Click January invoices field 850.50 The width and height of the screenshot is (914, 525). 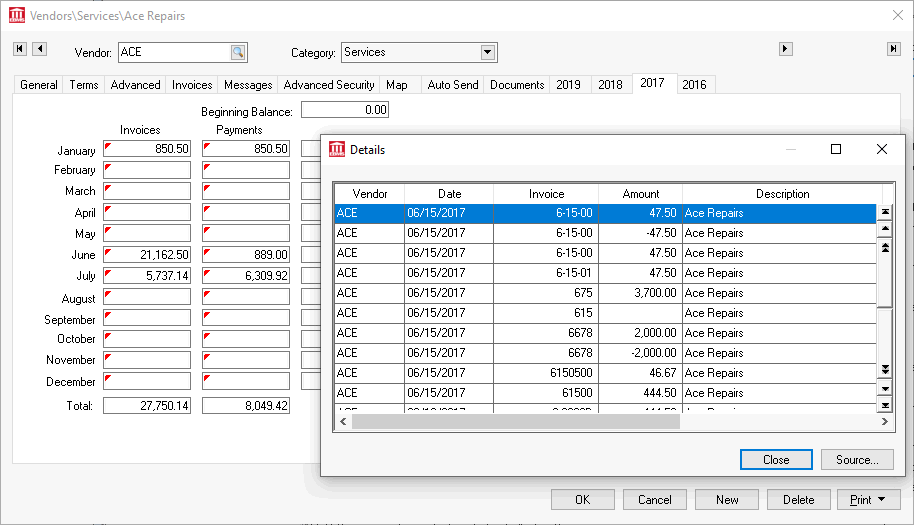[147, 149]
